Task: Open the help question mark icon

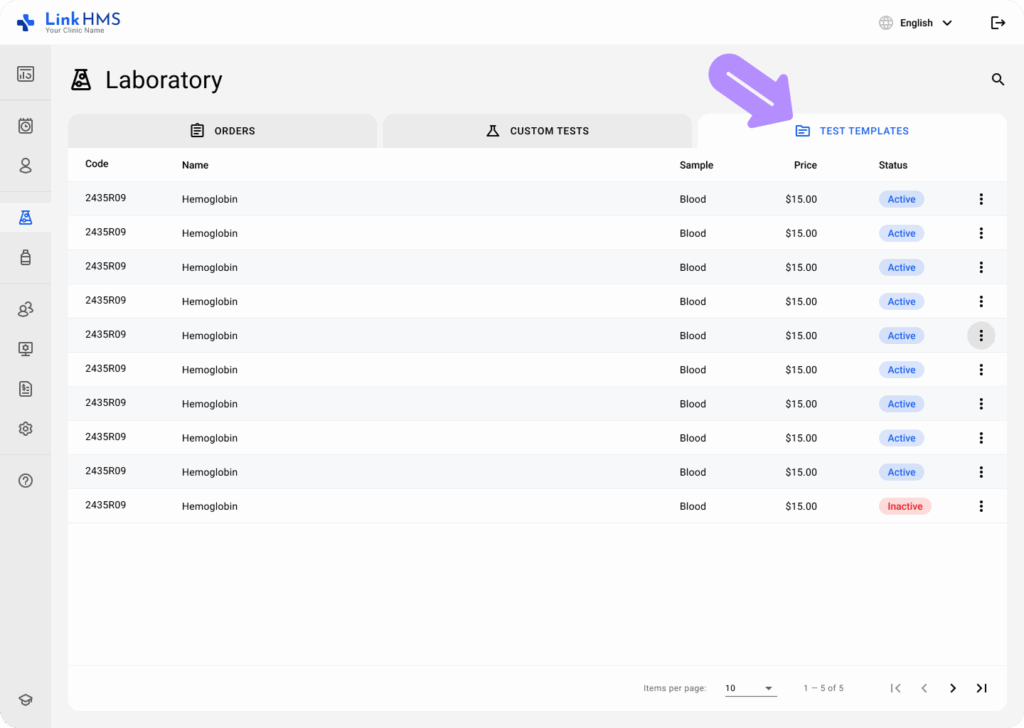Action: [25, 481]
